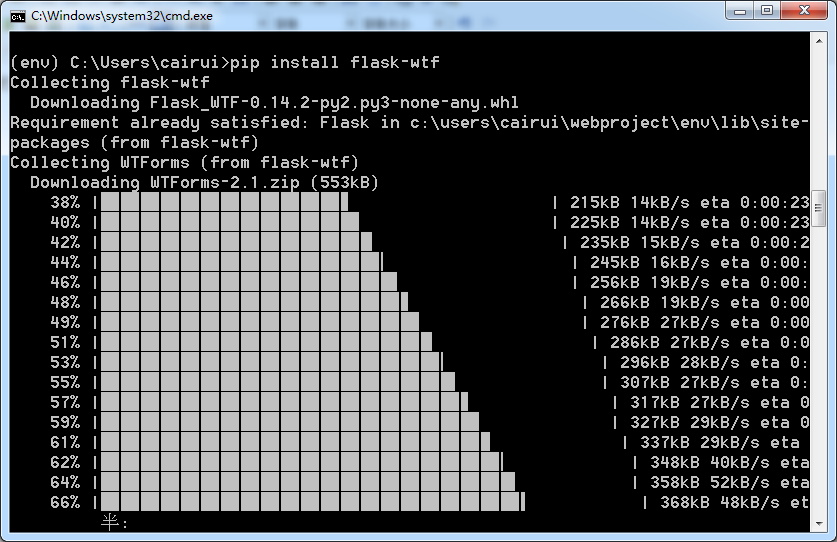Click the '215kB 14kB/s' download status
Screen dimensions: 837x542
click(x=630, y=203)
